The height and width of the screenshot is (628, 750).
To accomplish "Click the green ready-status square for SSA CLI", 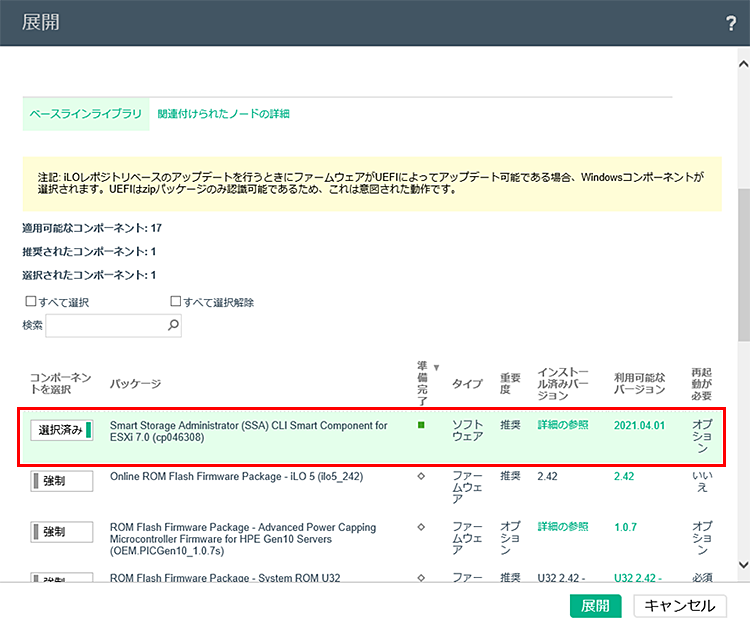I will [421, 425].
